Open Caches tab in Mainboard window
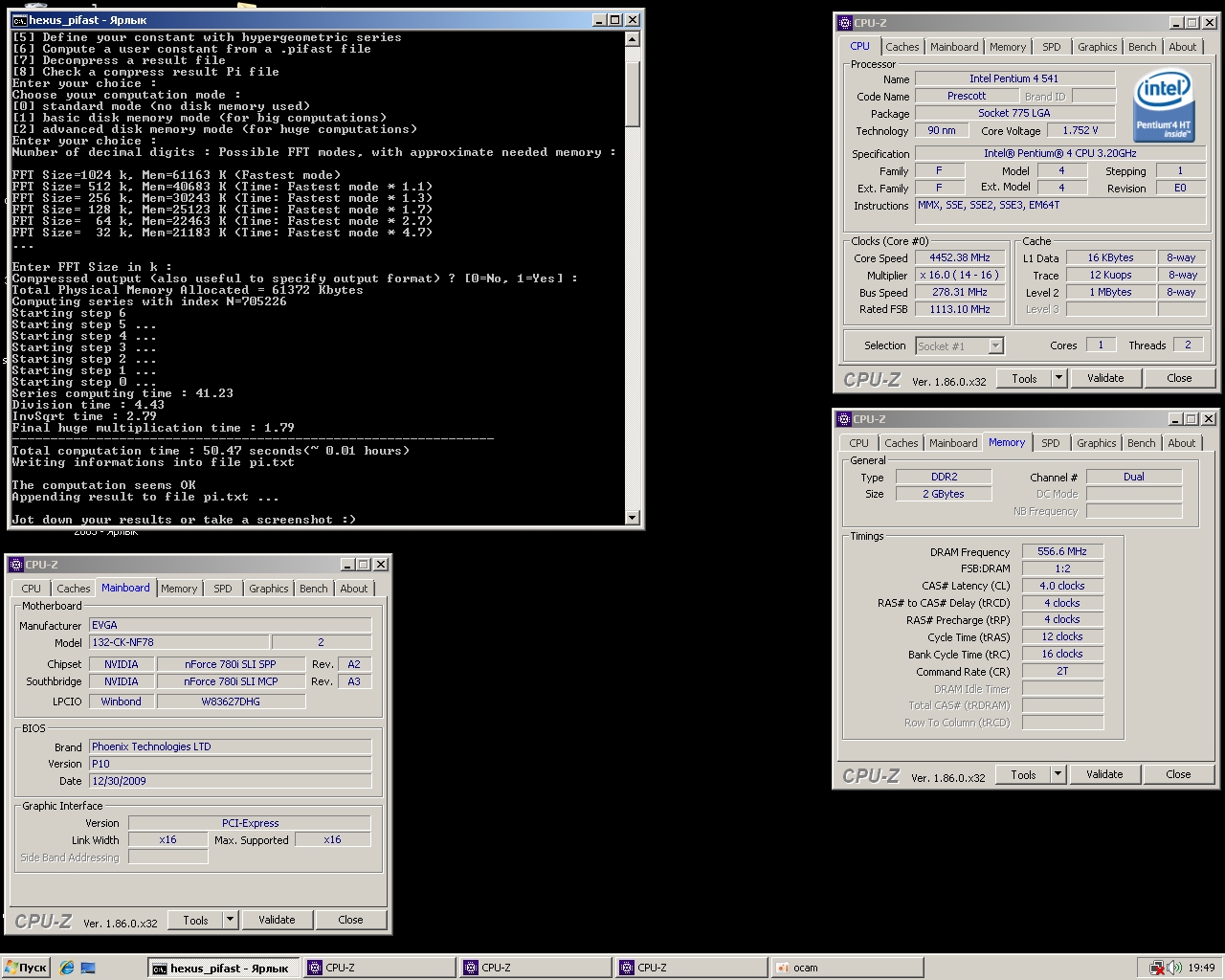Viewport: 1225px width, 980px height. tap(73, 589)
